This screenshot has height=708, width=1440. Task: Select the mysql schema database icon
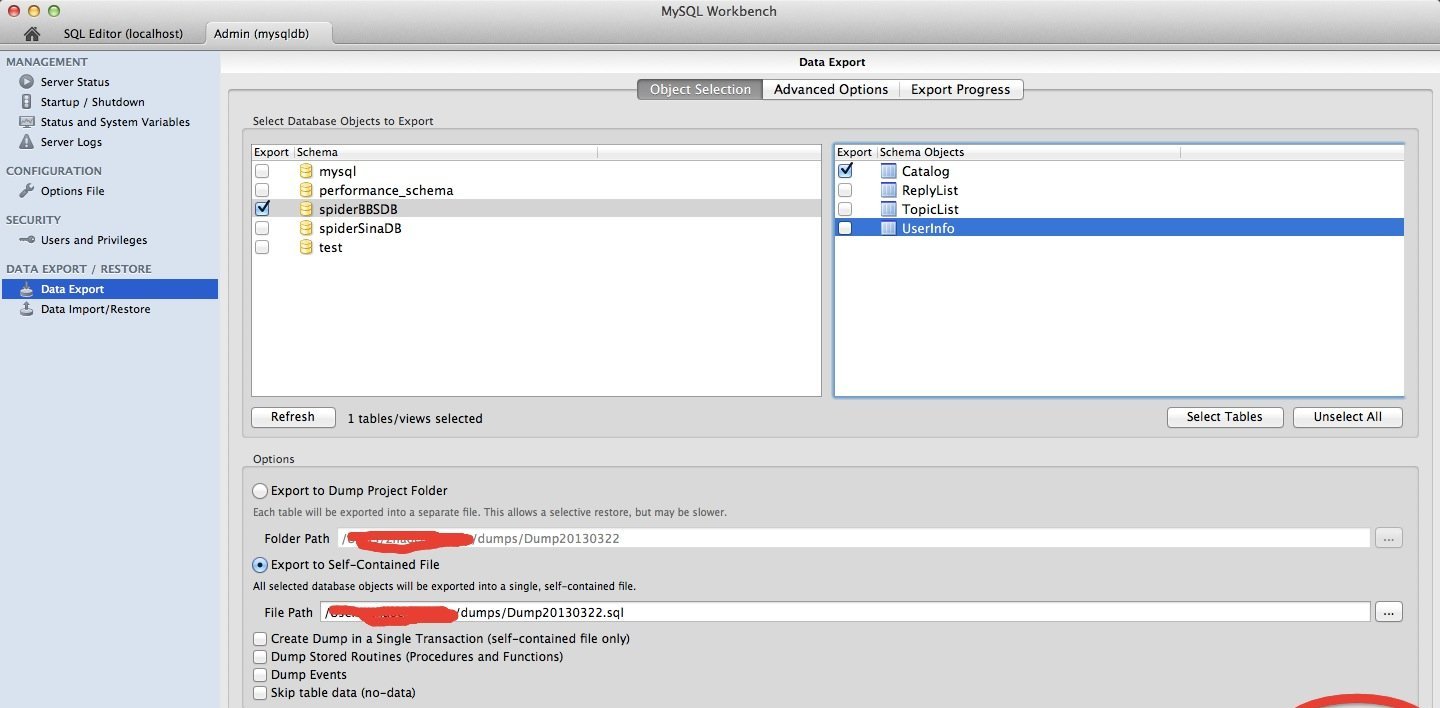tap(306, 171)
